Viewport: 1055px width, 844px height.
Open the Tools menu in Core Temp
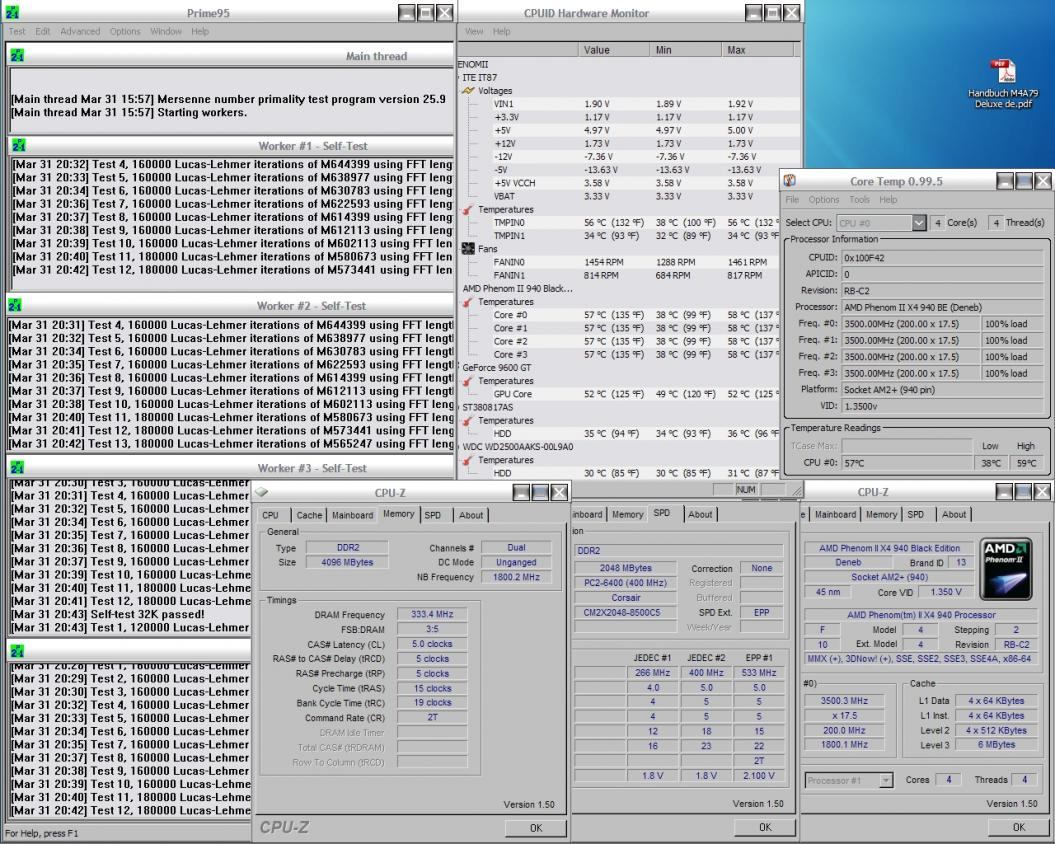pyautogui.click(x=859, y=200)
